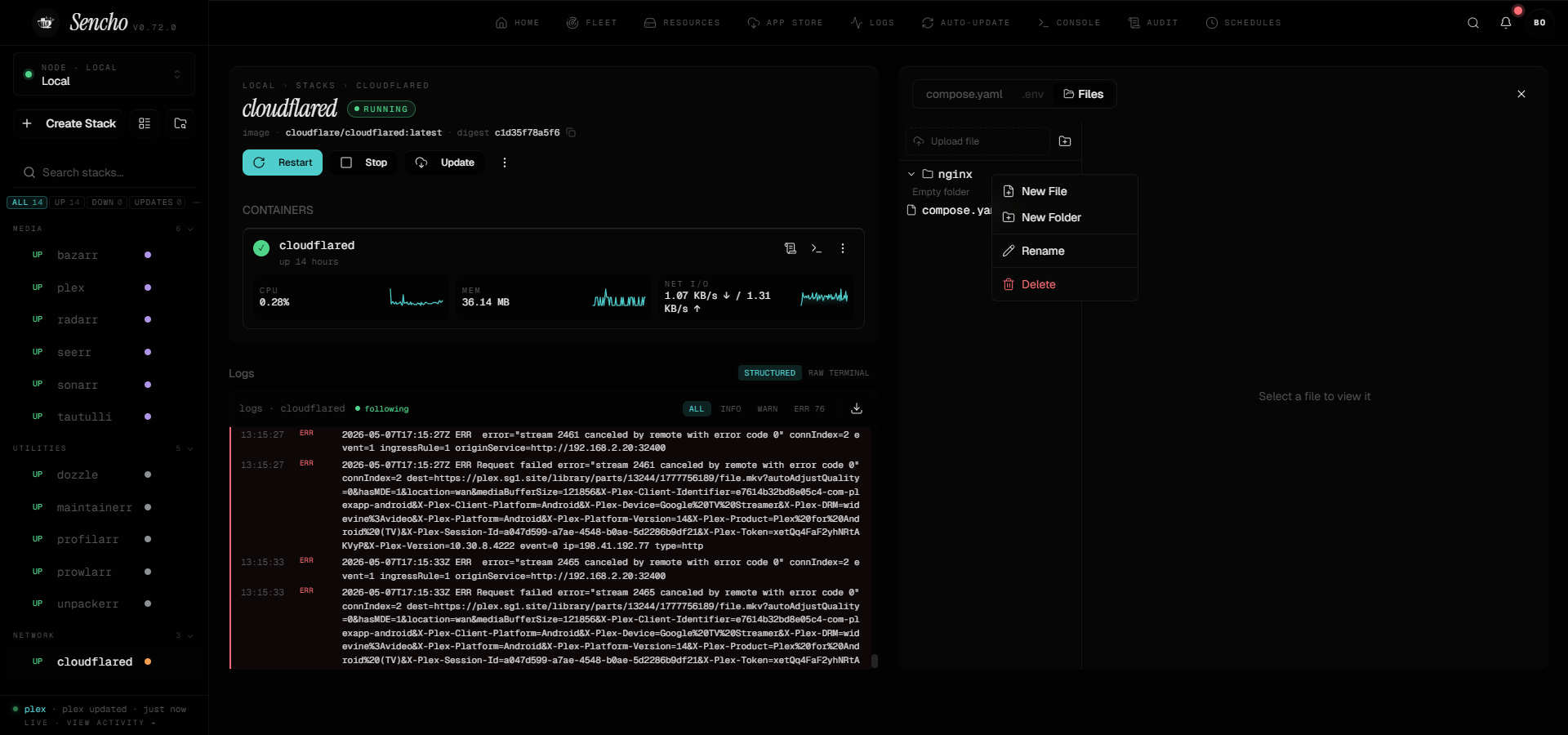The image size is (1568, 735).
Task: Show ALL log levels
Action: pyautogui.click(x=697, y=409)
